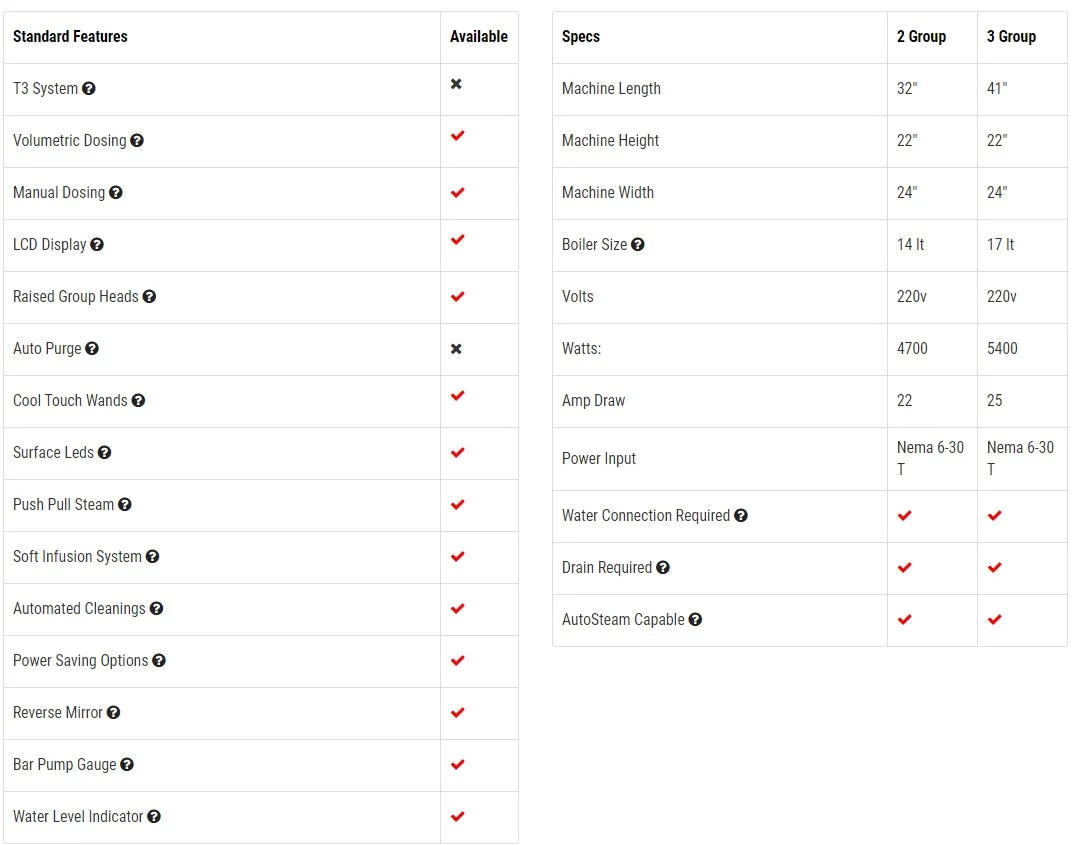Click Water Level Indicator help icon
1075x845 pixels.
click(154, 816)
